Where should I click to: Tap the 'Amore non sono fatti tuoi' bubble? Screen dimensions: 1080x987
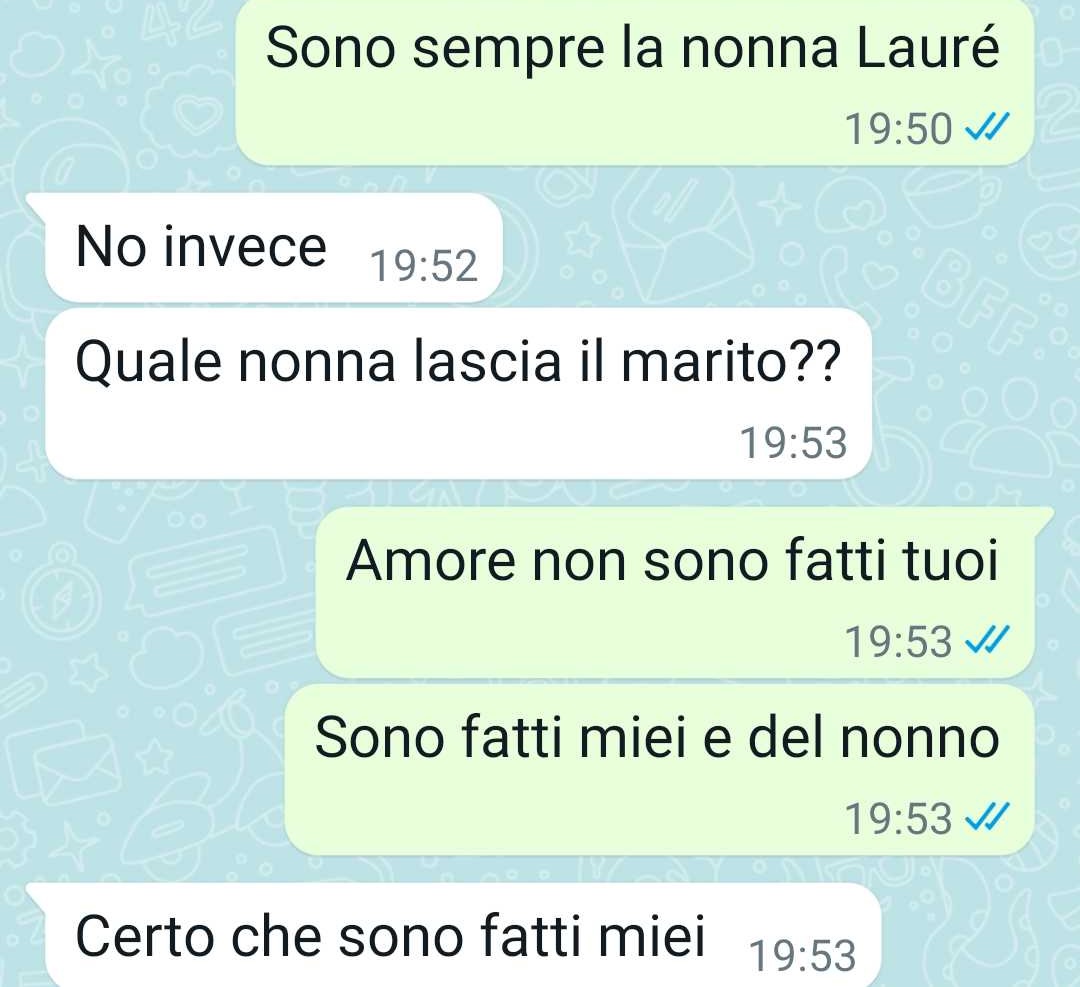[x=682, y=592]
